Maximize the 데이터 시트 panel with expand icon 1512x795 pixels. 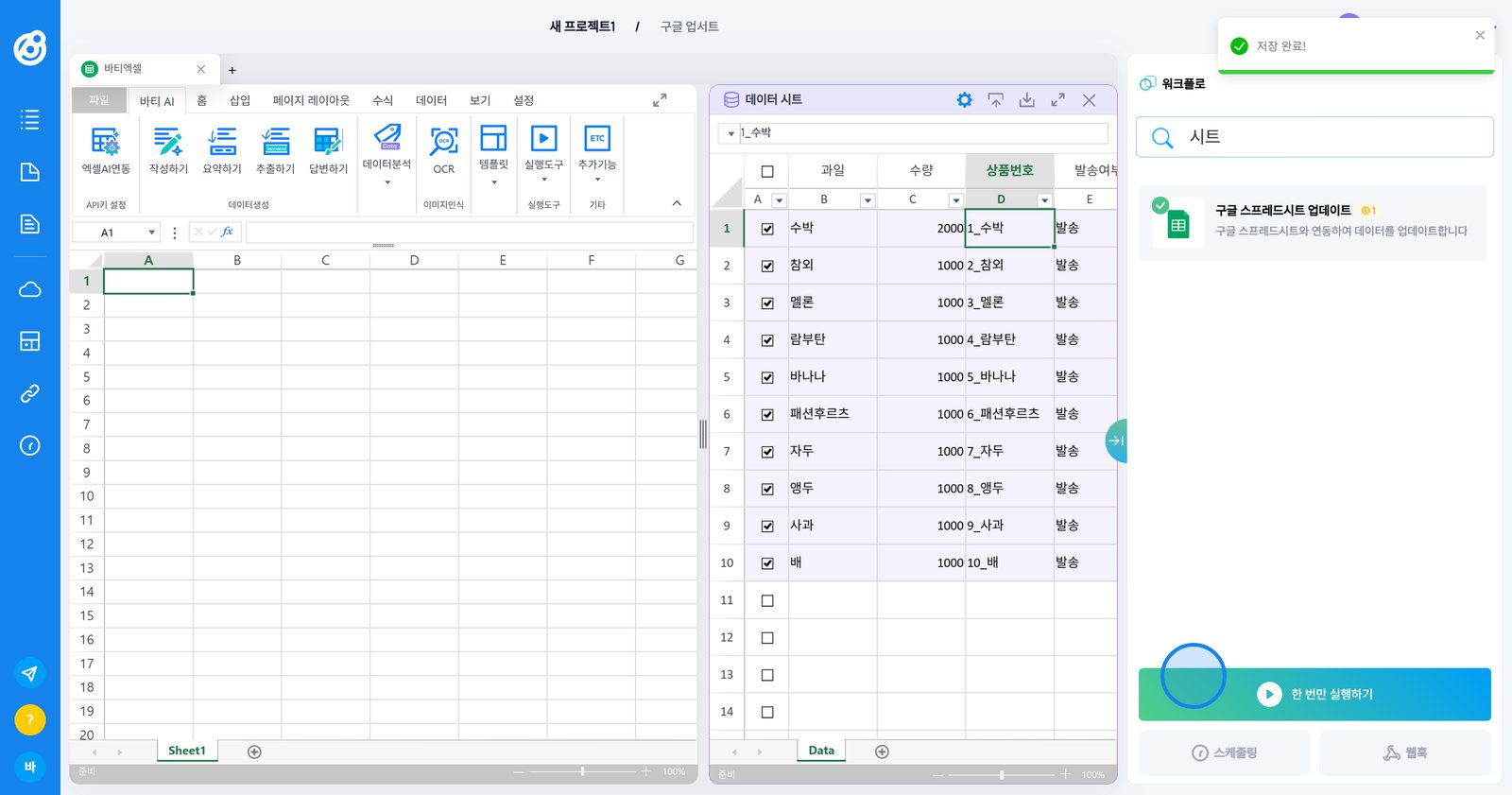(1057, 99)
